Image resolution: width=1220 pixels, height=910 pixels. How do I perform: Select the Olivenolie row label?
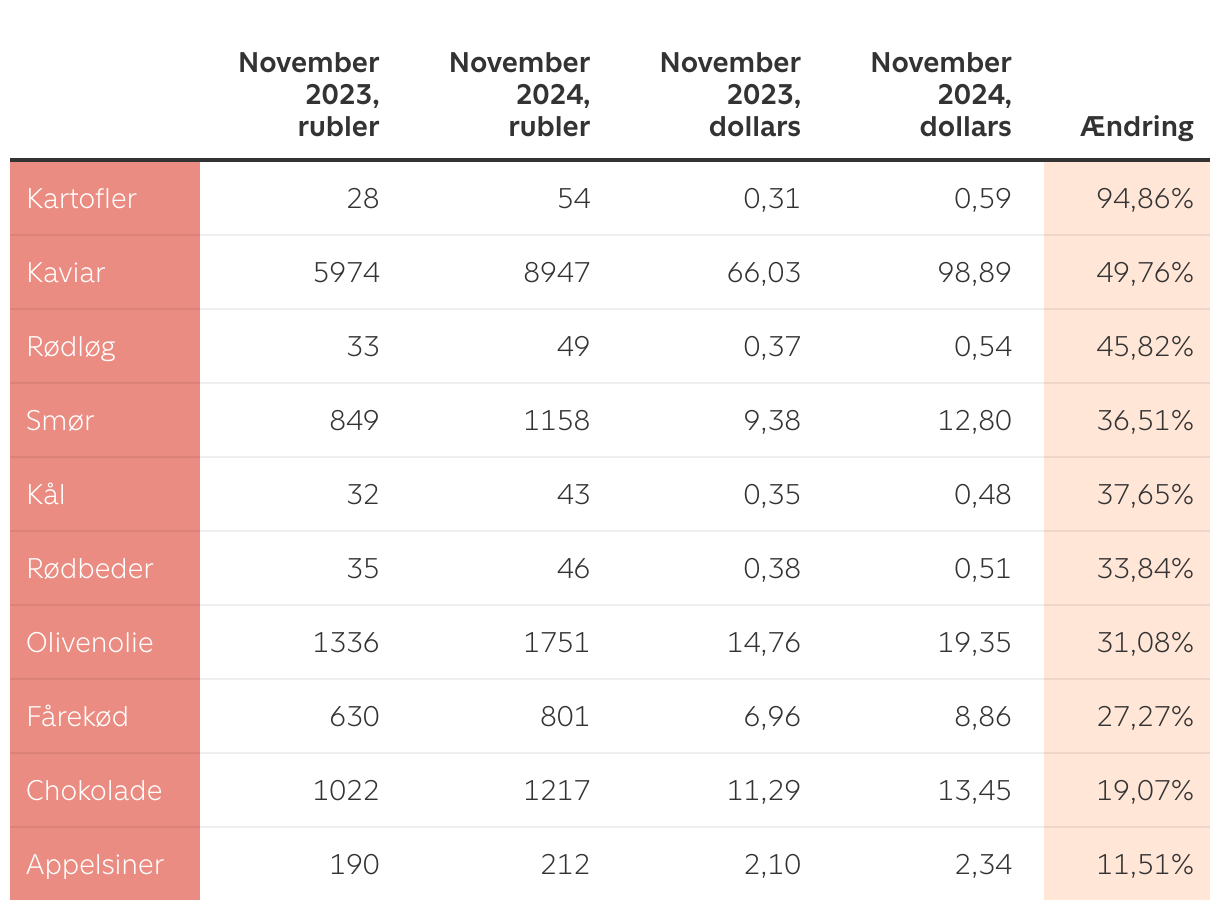(90, 642)
